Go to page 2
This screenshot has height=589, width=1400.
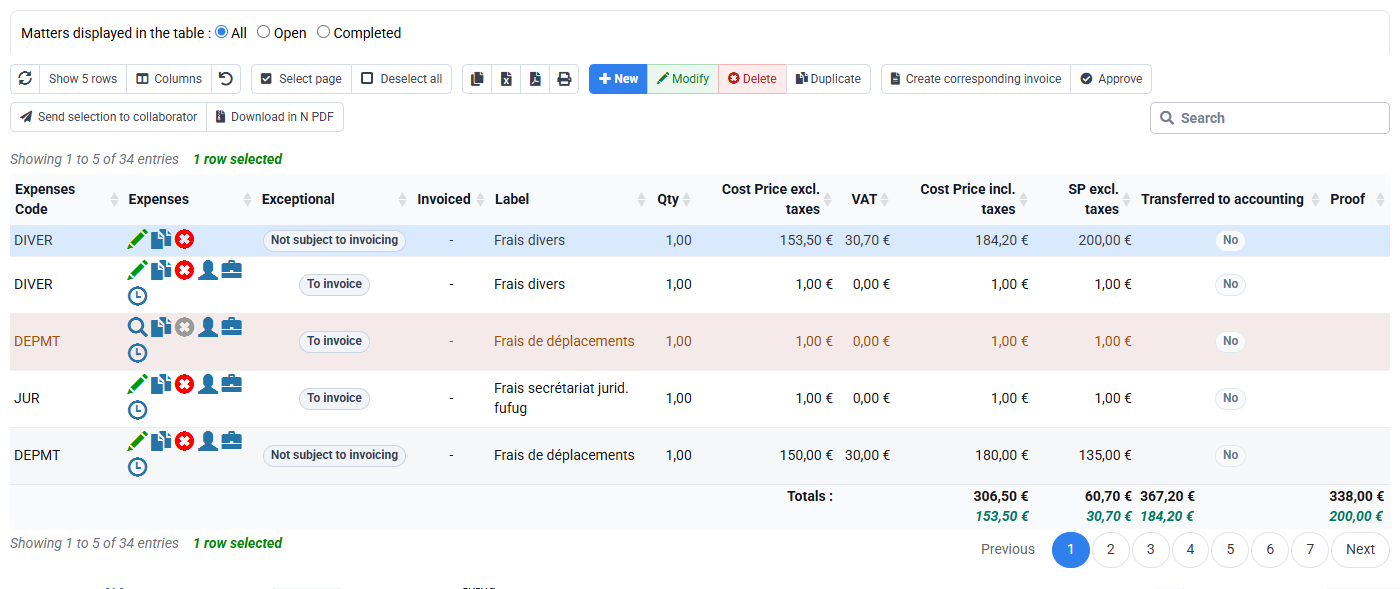click(1111, 549)
